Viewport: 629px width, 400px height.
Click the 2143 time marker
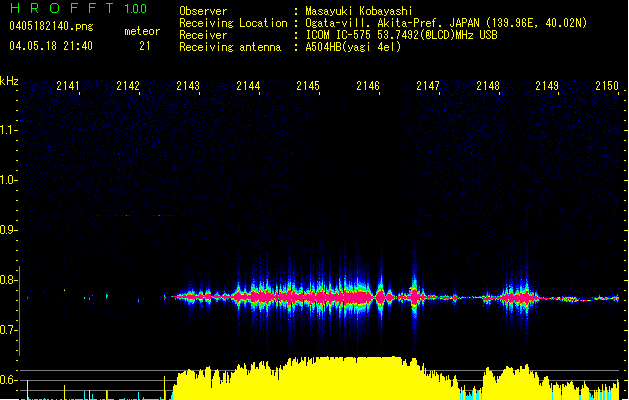pos(188,86)
